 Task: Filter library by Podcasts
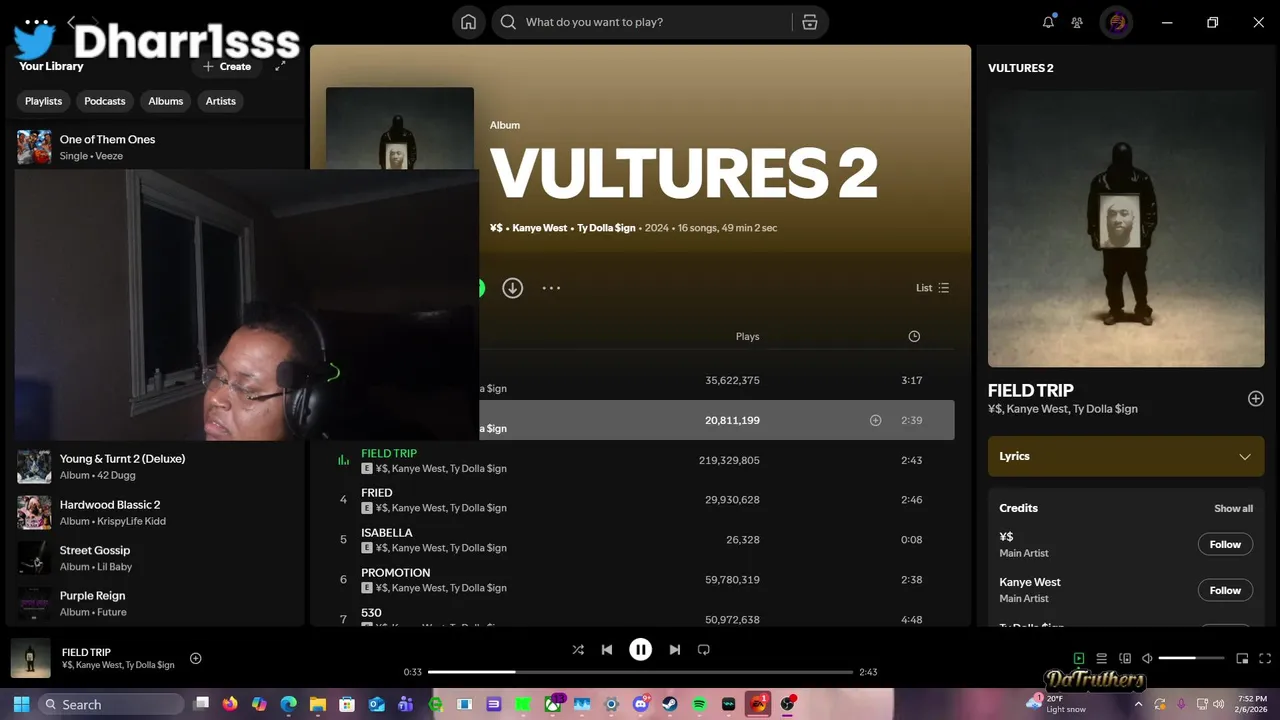tap(105, 101)
